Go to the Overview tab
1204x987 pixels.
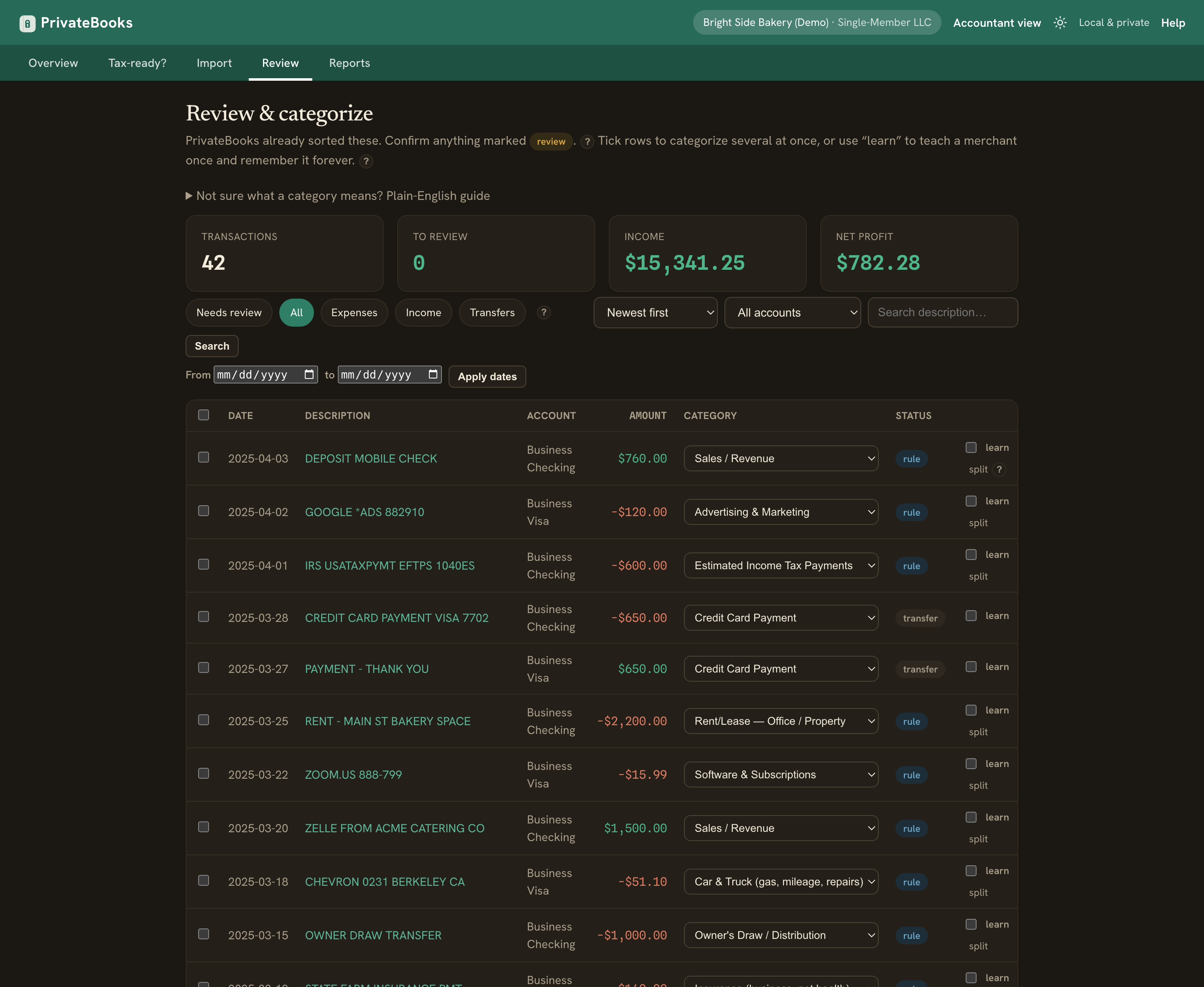click(x=54, y=63)
